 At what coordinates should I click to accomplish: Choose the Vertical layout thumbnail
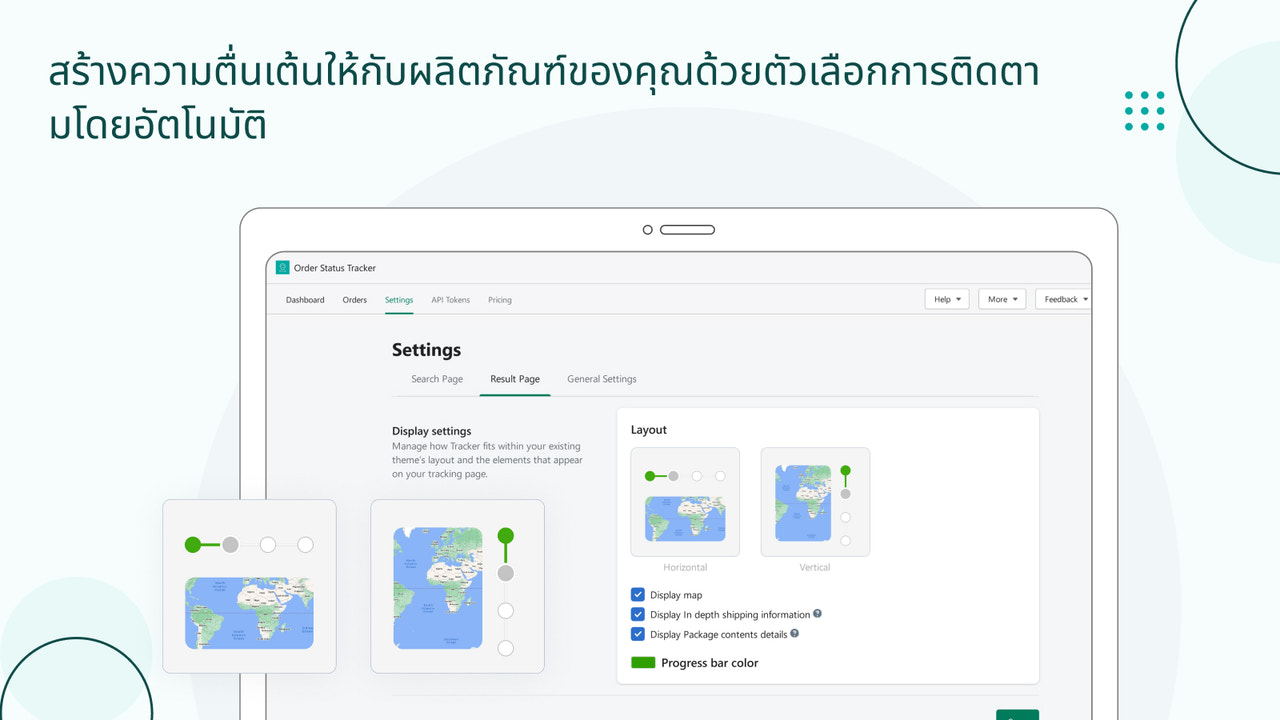[x=815, y=502]
